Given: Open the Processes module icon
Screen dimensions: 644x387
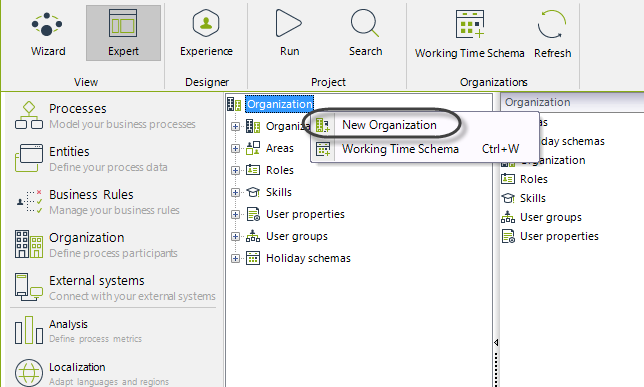Looking at the screenshot, I should pos(29,115).
